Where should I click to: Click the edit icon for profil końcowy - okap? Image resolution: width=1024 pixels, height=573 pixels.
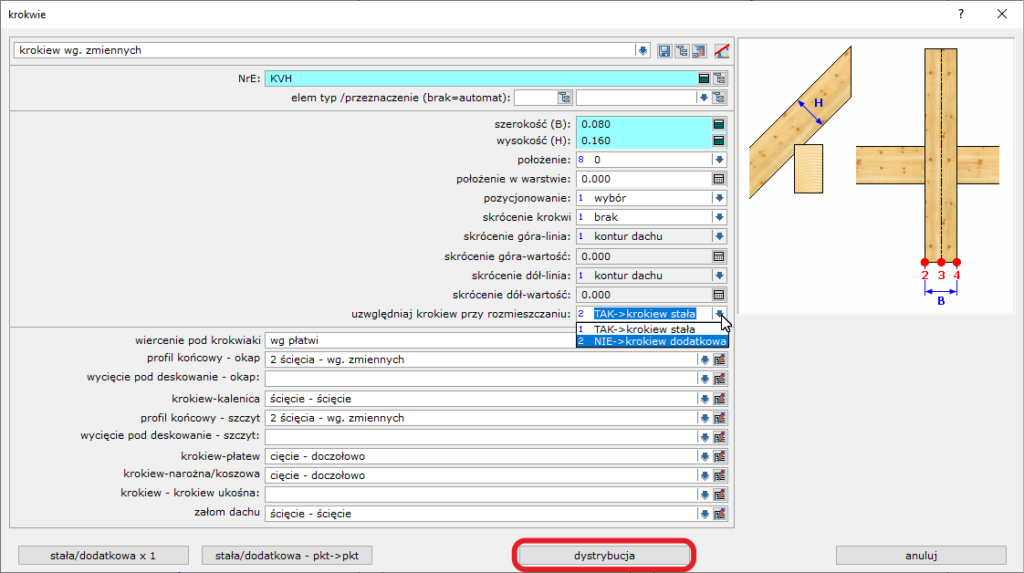[719, 360]
